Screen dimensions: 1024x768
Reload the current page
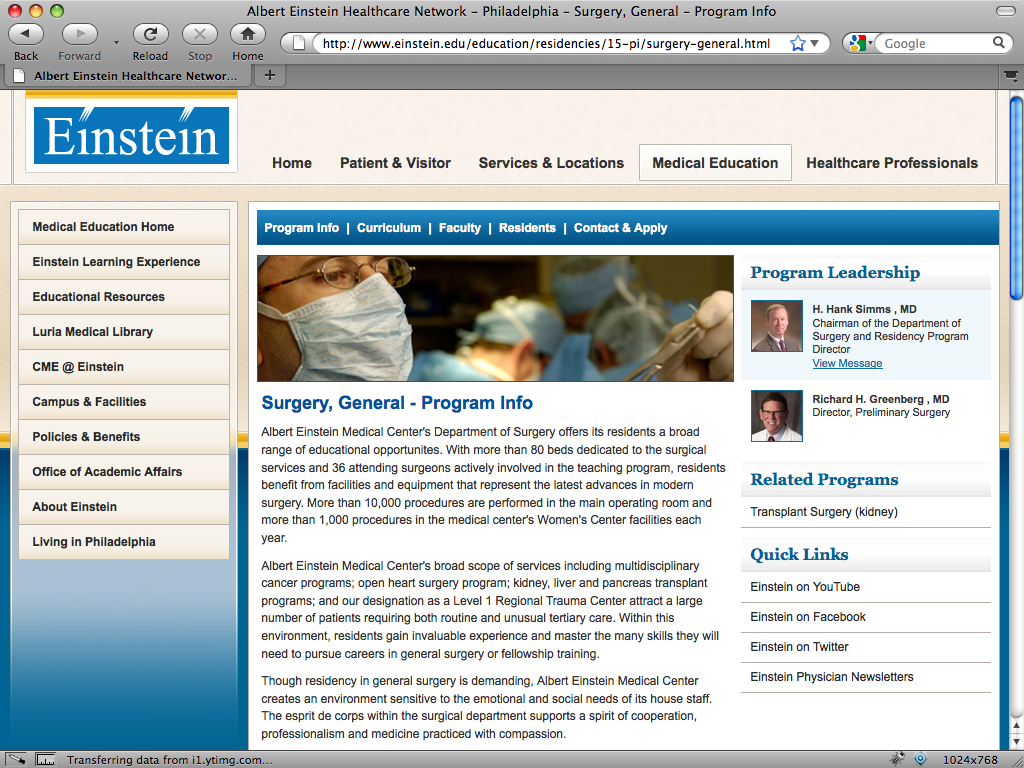(x=150, y=34)
